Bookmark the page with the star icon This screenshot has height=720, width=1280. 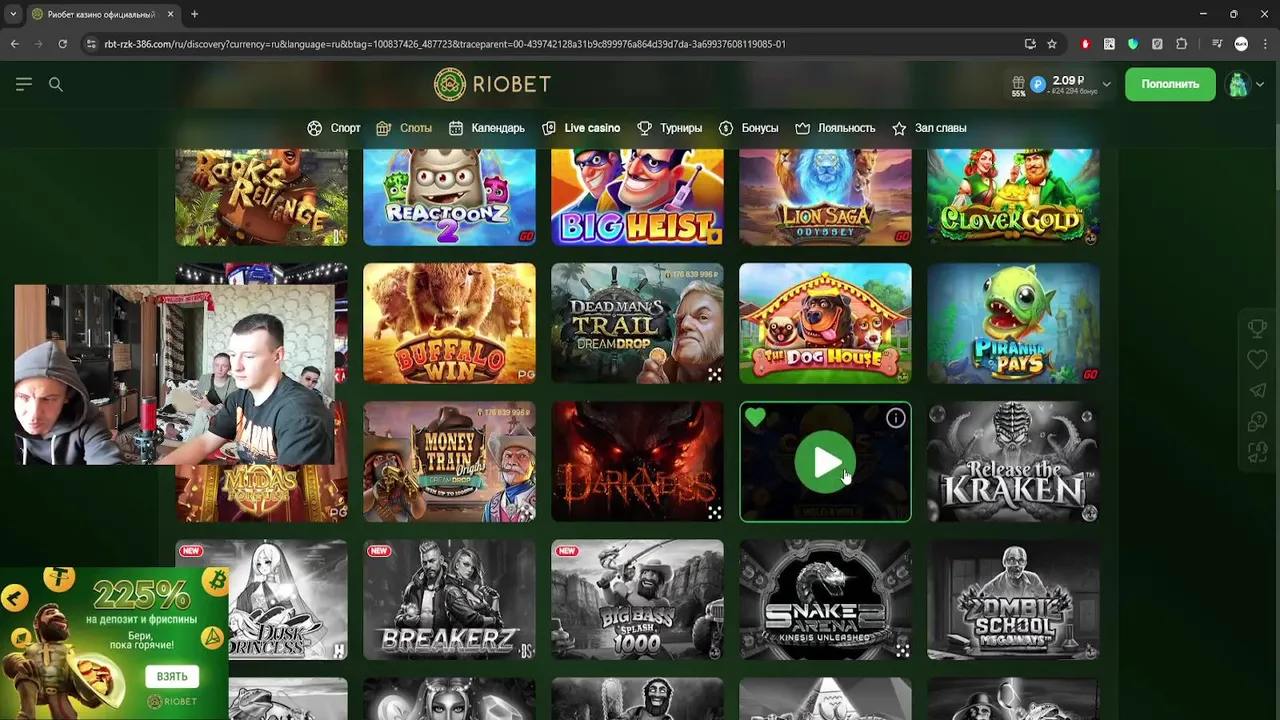click(1052, 44)
